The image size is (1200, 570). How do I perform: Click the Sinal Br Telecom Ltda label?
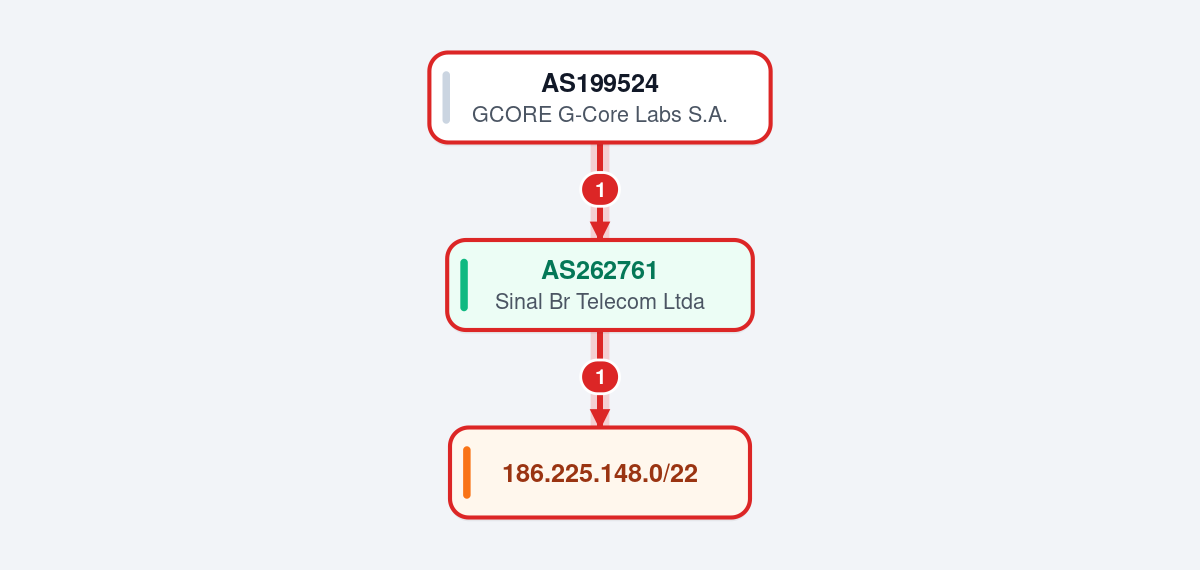pyautogui.click(x=600, y=301)
